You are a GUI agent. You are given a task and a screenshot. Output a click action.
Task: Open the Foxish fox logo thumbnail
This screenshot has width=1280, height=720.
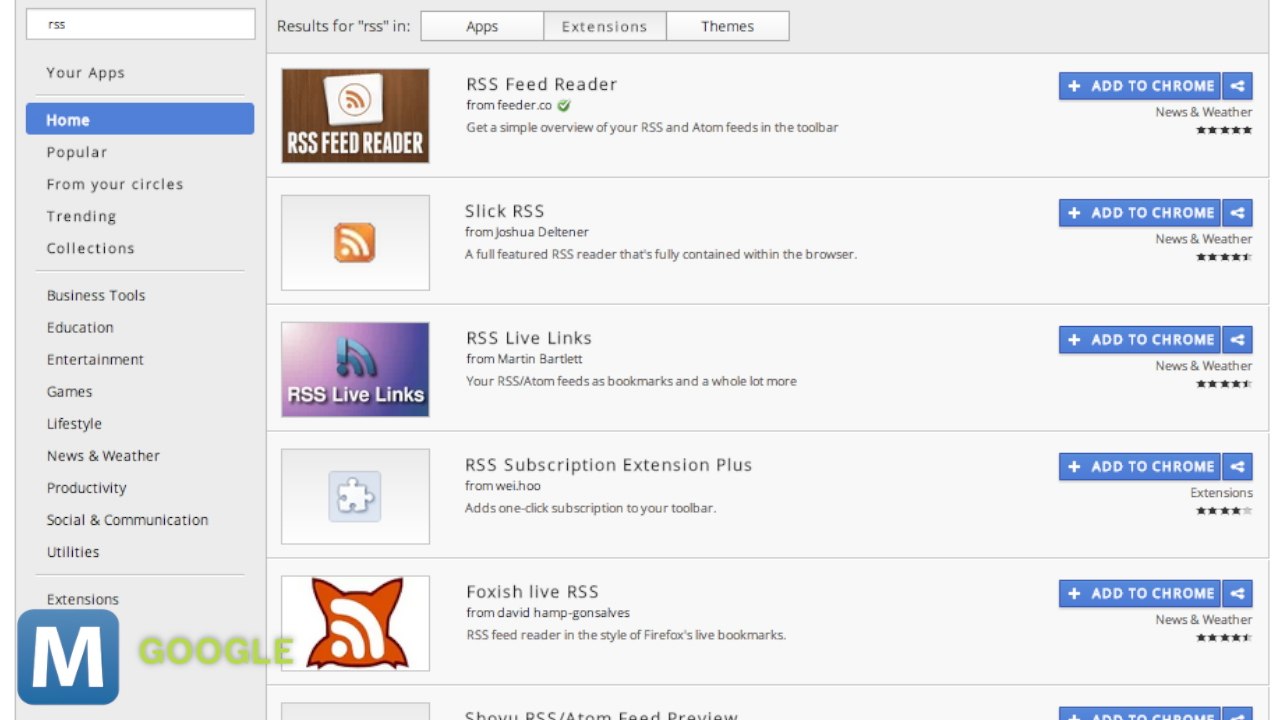click(x=355, y=624)
